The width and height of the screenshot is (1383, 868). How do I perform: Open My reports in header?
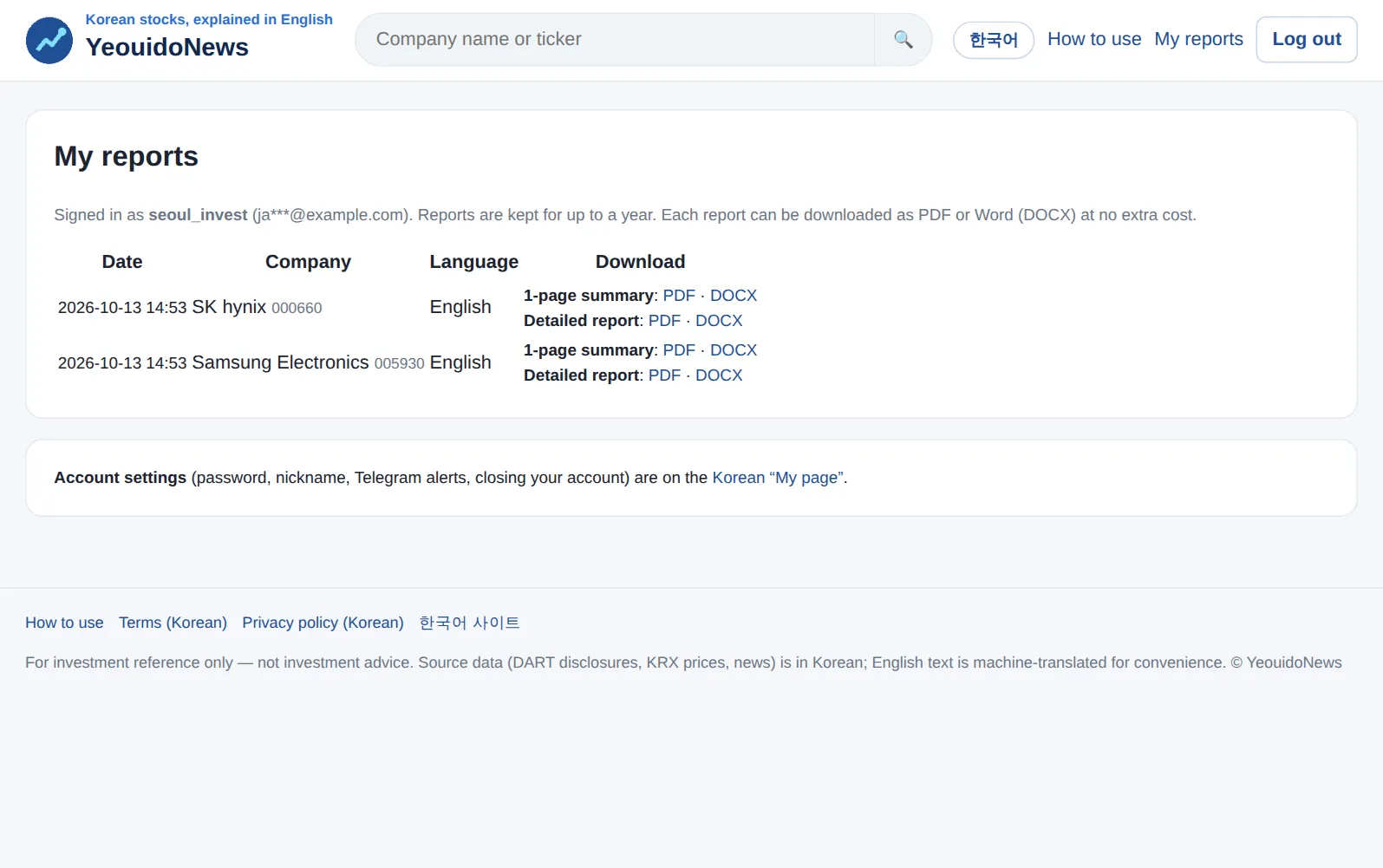pos(1198,39)
